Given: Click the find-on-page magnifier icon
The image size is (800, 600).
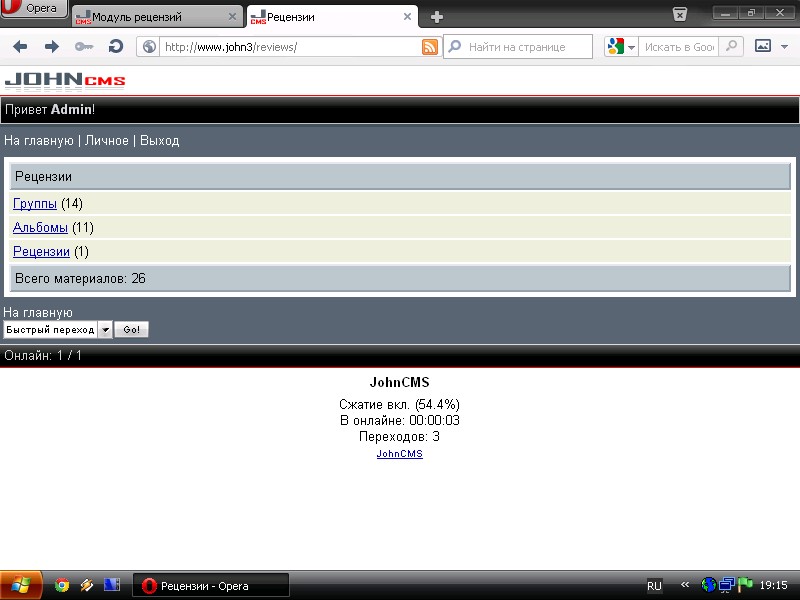Looking at the screenshot, I should click(x=455, y=47).
